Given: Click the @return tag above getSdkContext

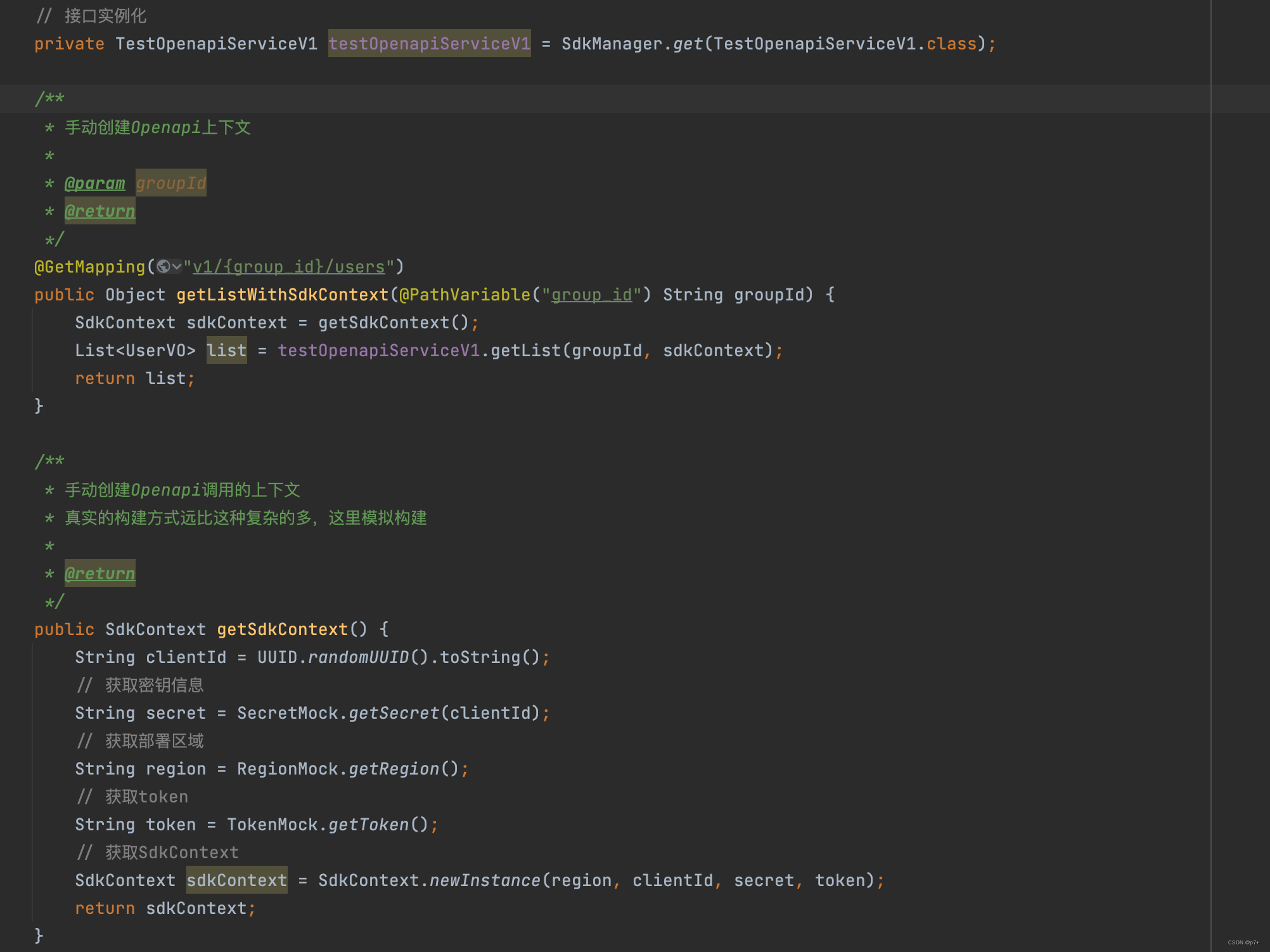Looking at the screenshot, I should coord(99,574).
